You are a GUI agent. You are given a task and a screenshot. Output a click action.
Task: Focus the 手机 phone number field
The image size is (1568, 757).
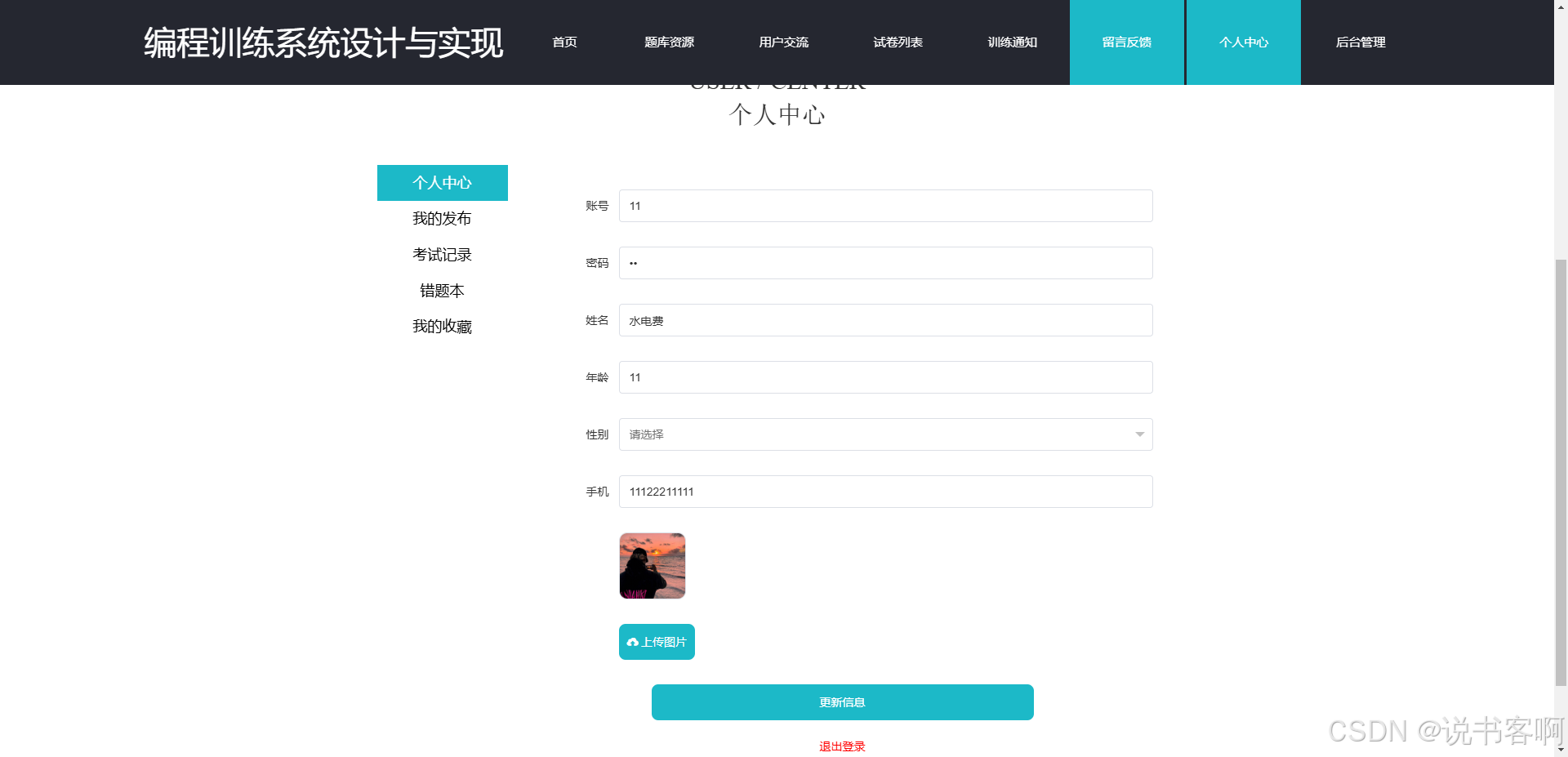[886, 492]
